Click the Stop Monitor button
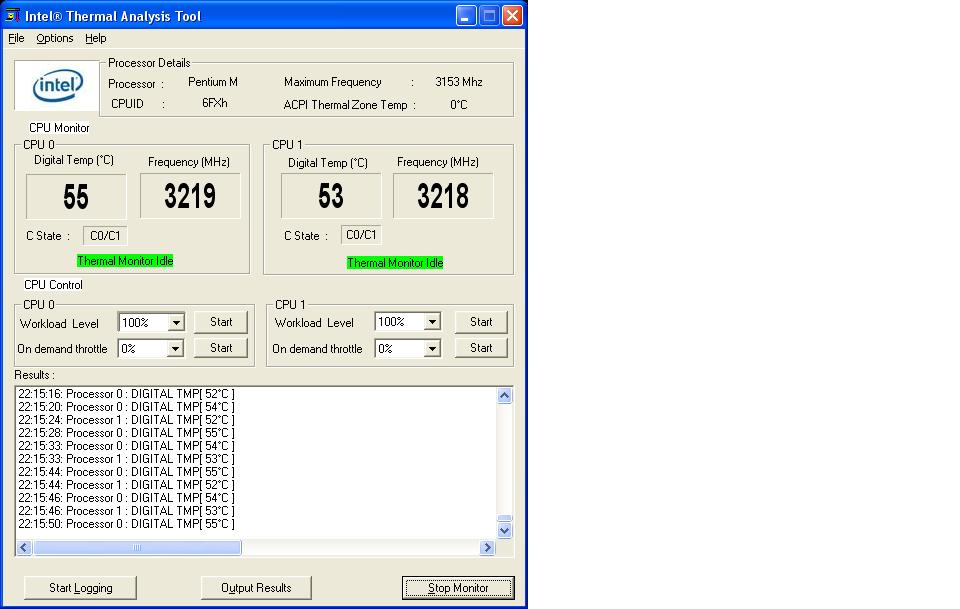960x609 pixels. pyautogui.click(x=458, y=588)
